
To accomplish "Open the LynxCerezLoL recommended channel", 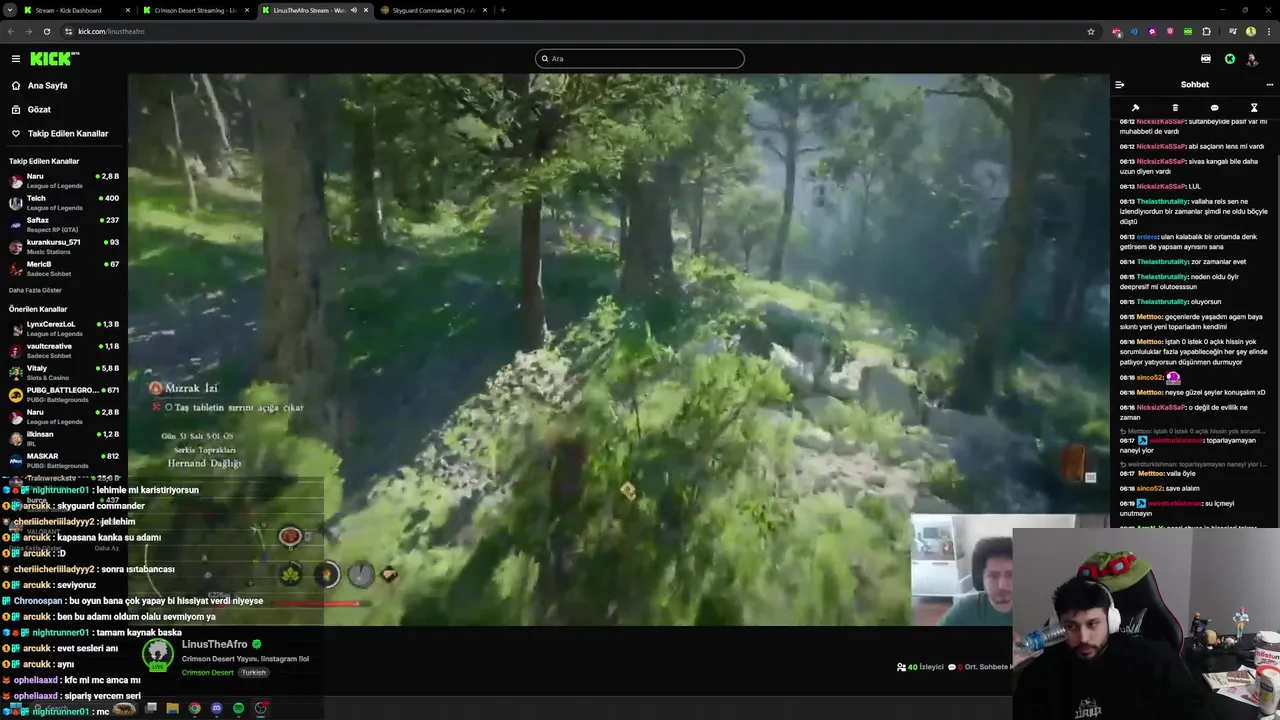I will 64,329.
